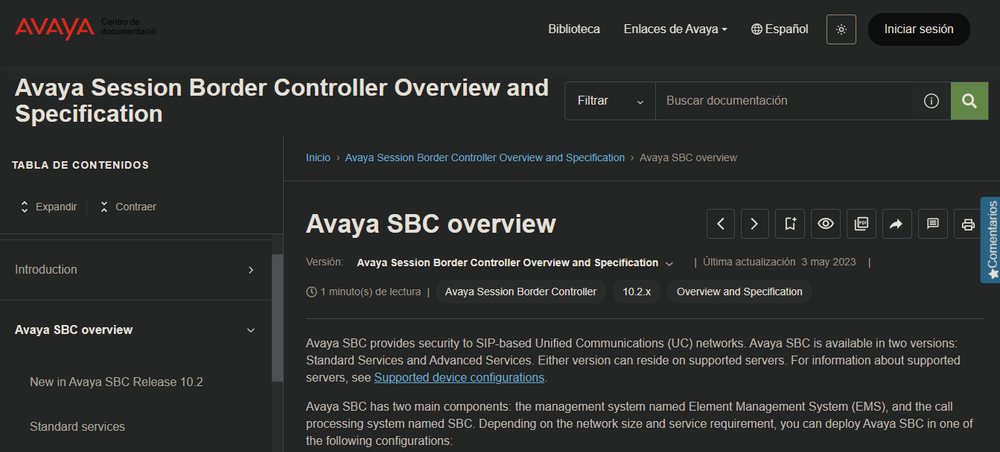Click Avaya Session Border Controller tag
The width and height of the screenshot is (1000, 452).
pos(521,292)
